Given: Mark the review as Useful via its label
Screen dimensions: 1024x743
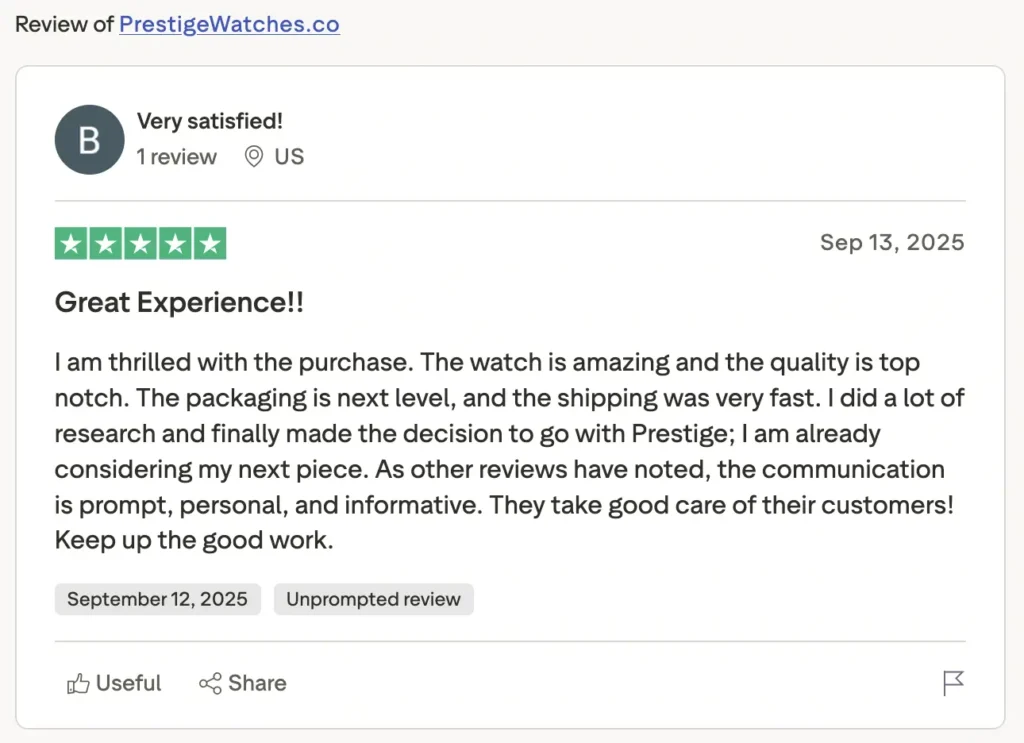Looking at the screenshot, I should pyautogui.click(x=128, y=684).
